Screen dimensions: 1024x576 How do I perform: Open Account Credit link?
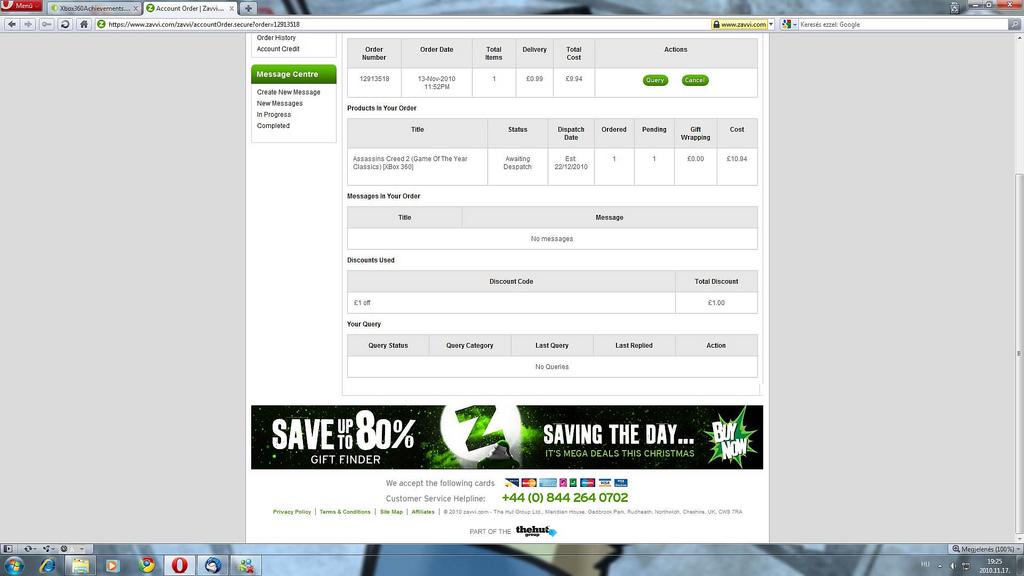(x=278, y=49)
